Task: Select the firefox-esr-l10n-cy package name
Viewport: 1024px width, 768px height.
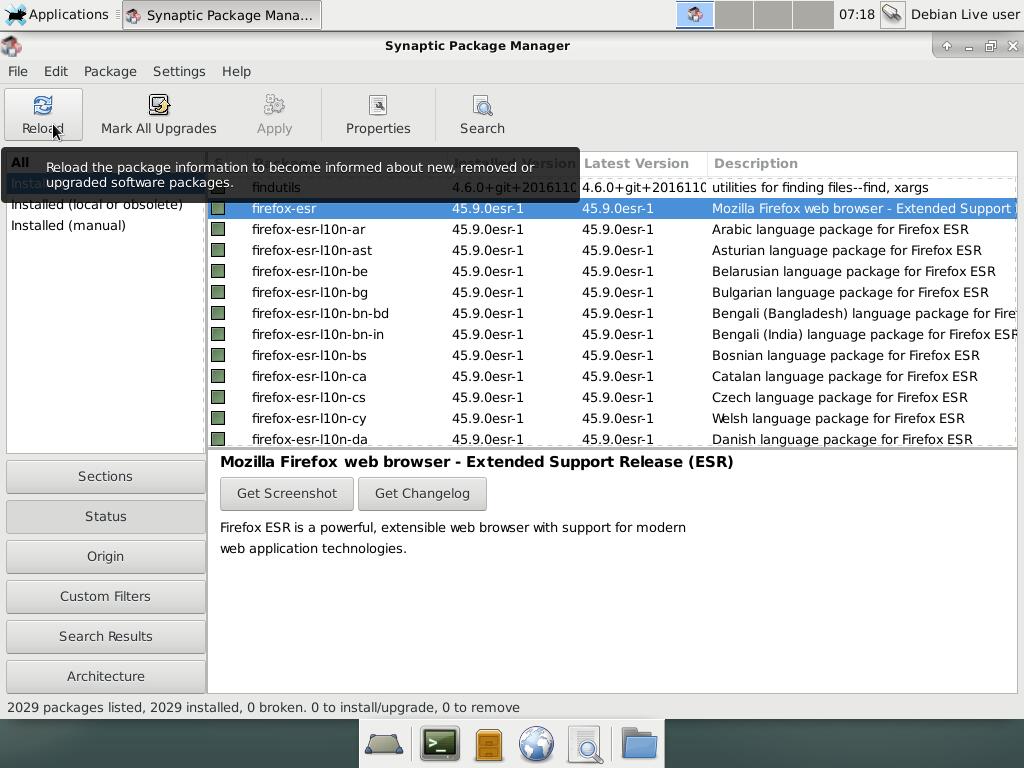Action: click(x=309, y=419)
